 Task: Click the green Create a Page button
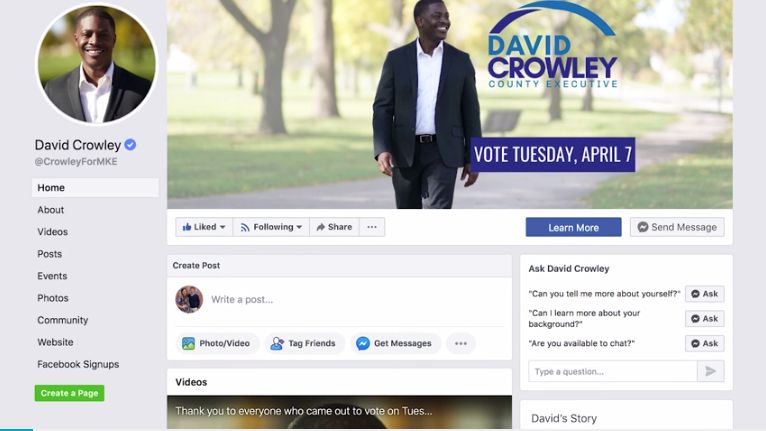tap(69, 393)
